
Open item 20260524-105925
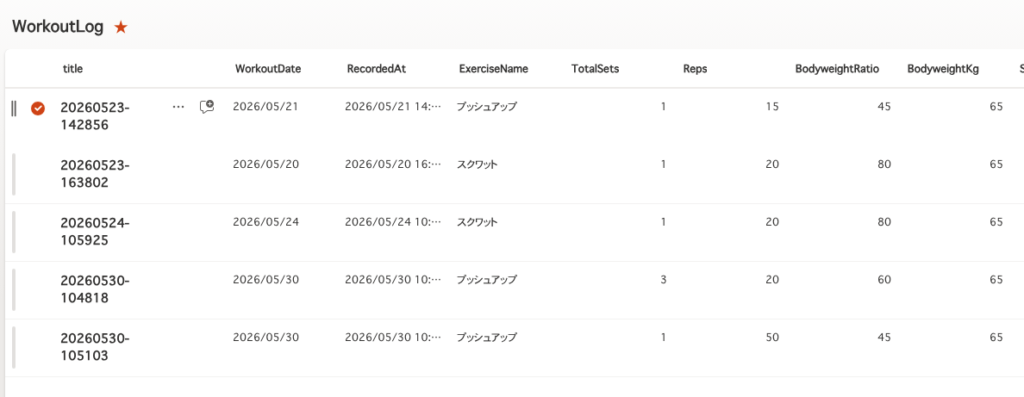pyautogui.click(x=95, y=232)
